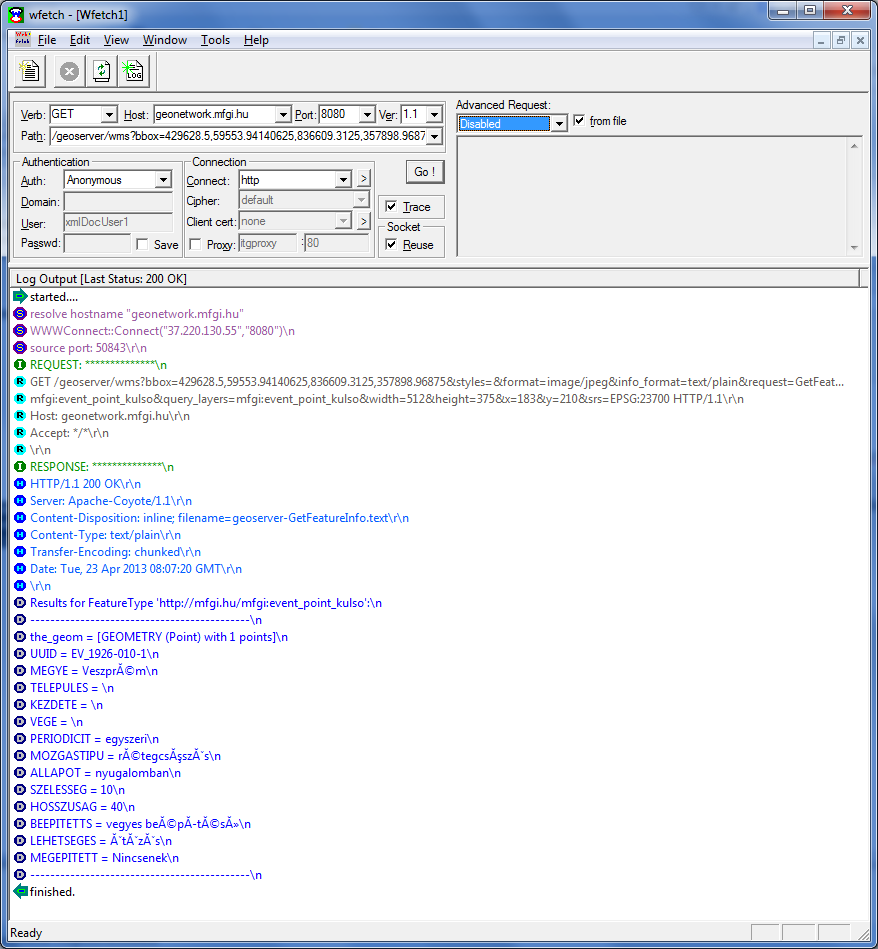This screenshot has height=949, width=878.
Task: Click the Advanced Request text area
Action: click(652, 197)
